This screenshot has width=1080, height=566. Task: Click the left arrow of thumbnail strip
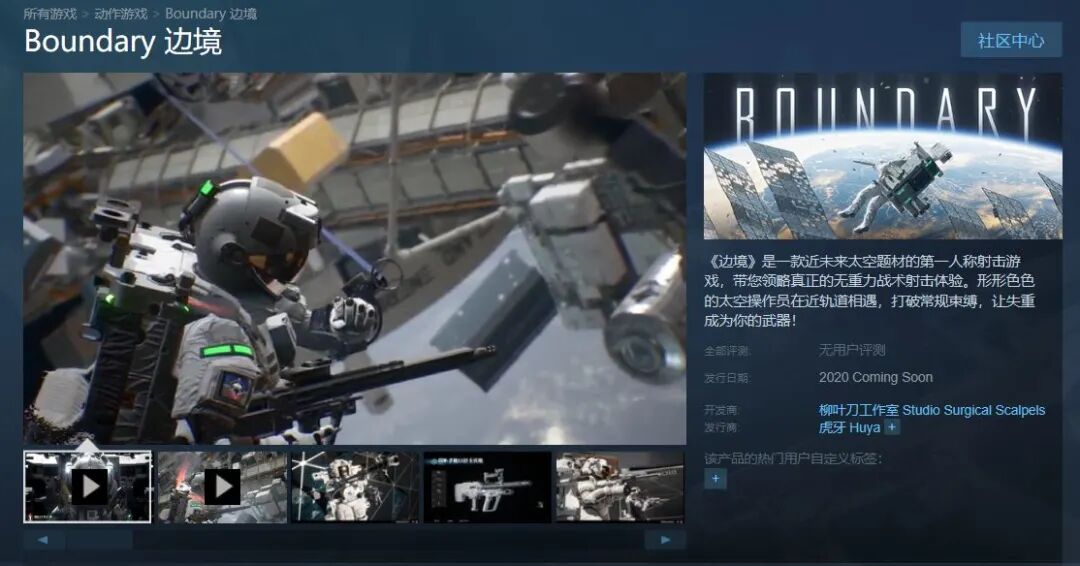point(43,540)
